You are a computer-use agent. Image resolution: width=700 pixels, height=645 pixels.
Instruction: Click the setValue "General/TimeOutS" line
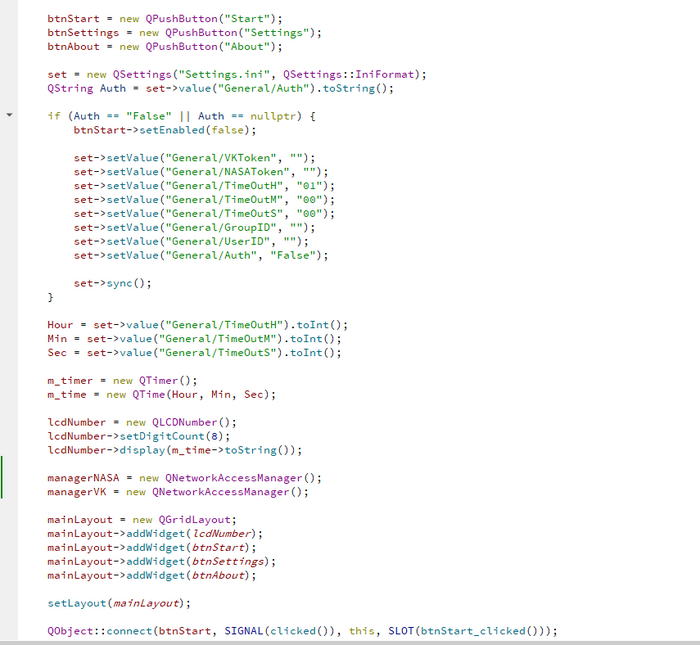click(x=204, y=213)
